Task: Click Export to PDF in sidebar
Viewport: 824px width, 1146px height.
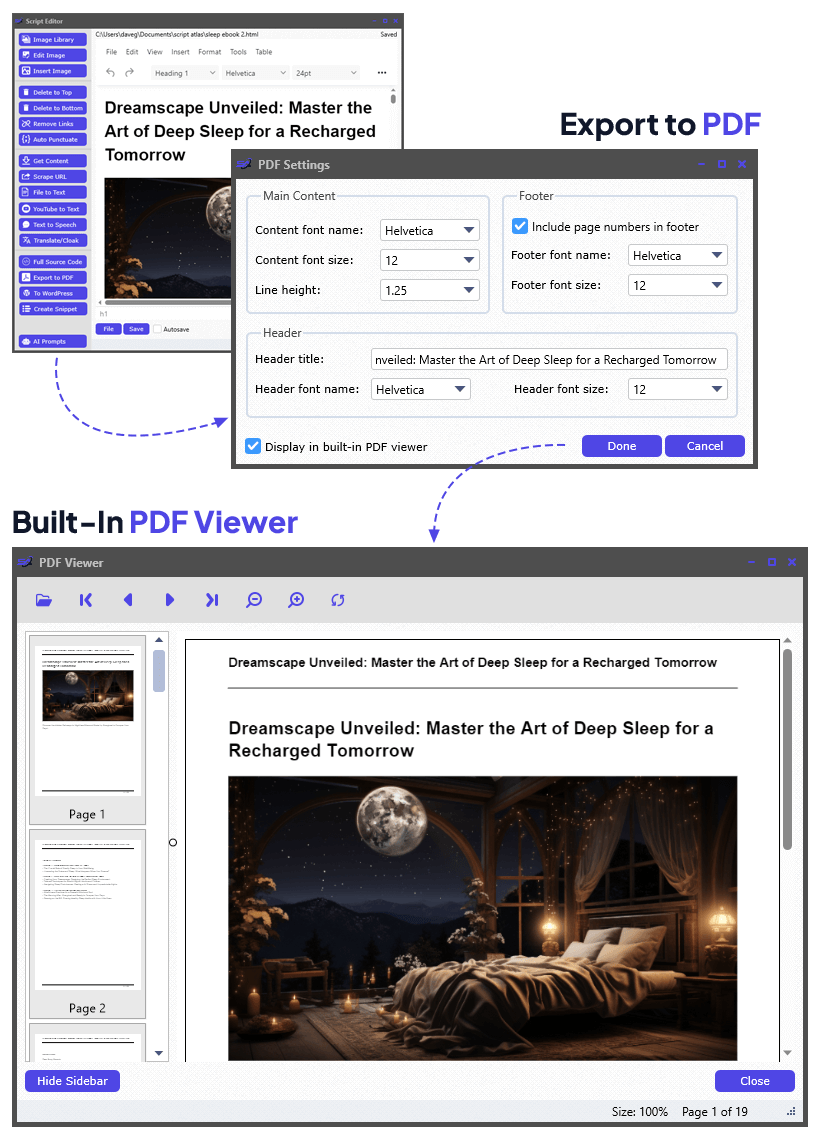Action: click(x=53, y=278)
